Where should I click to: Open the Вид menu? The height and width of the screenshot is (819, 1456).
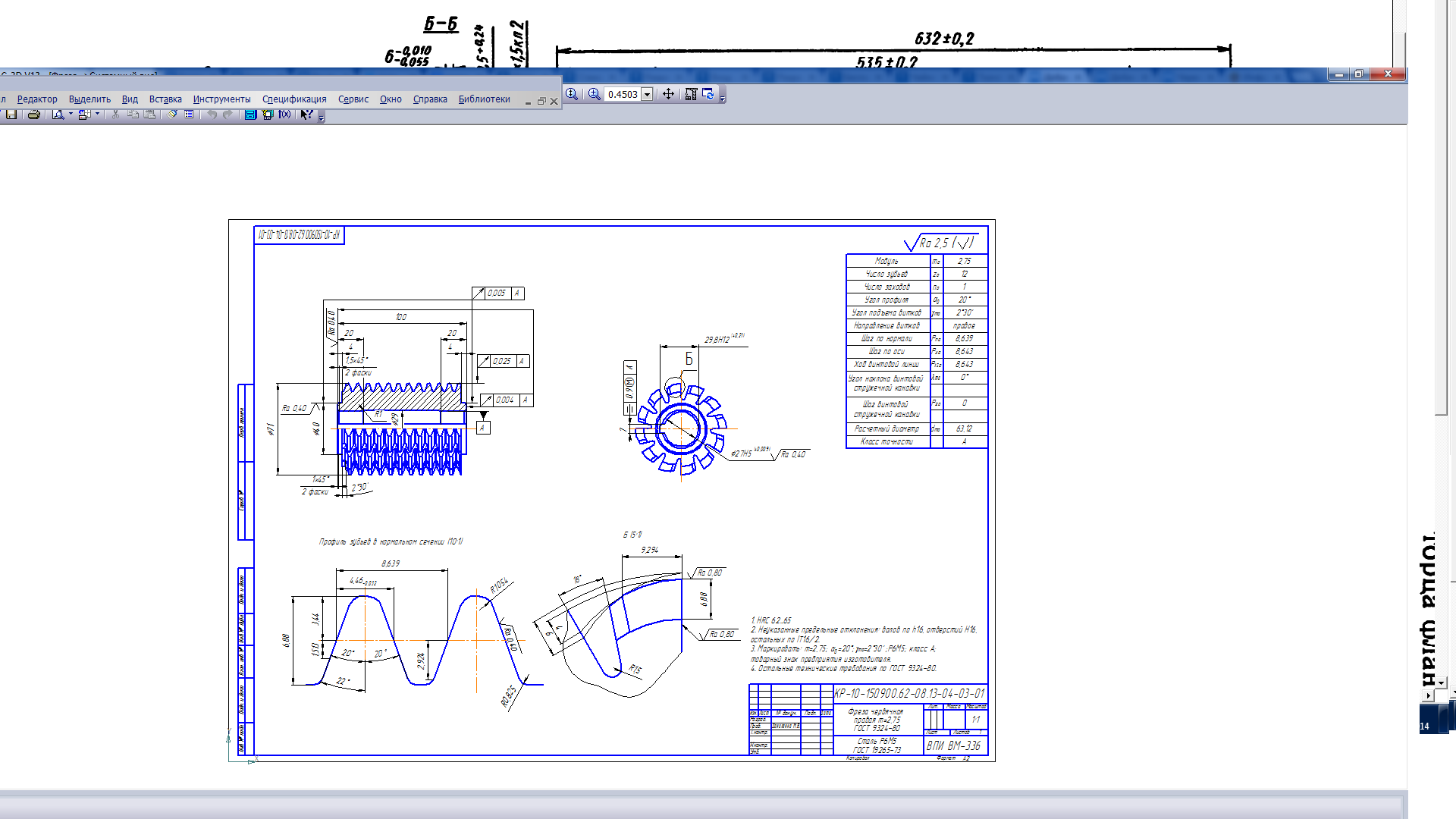click(x=130, y=99)
